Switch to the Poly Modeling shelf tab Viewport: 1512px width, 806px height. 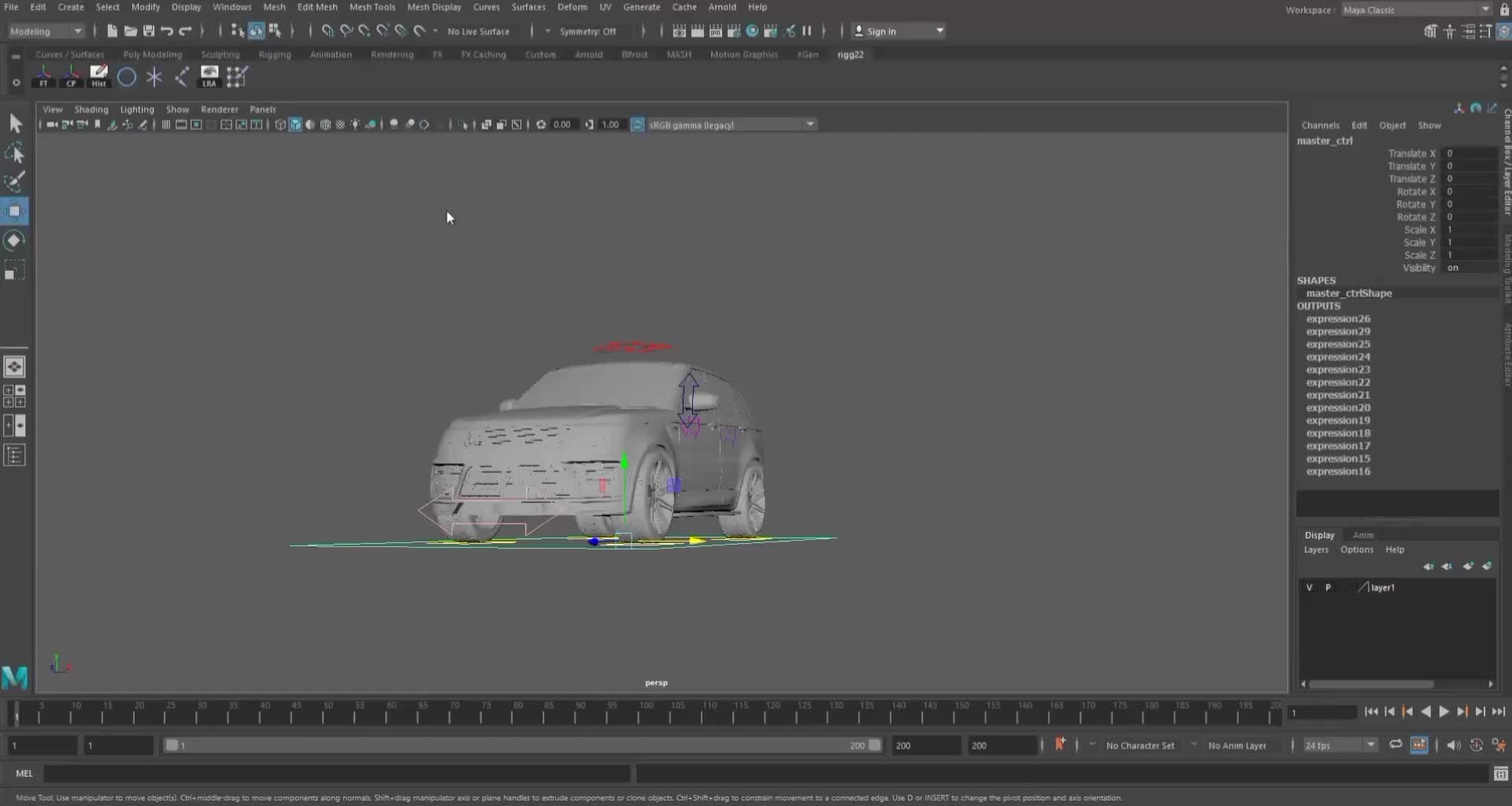(x=152, y=54)
